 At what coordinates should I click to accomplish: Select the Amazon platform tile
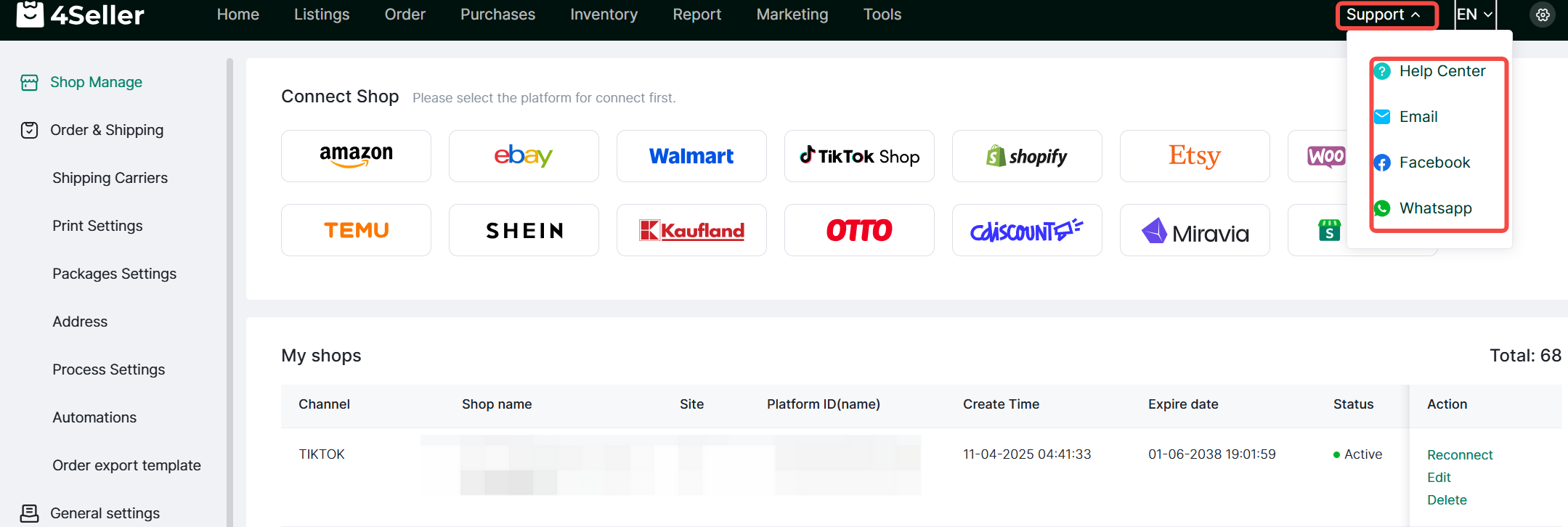pos(356,156)
